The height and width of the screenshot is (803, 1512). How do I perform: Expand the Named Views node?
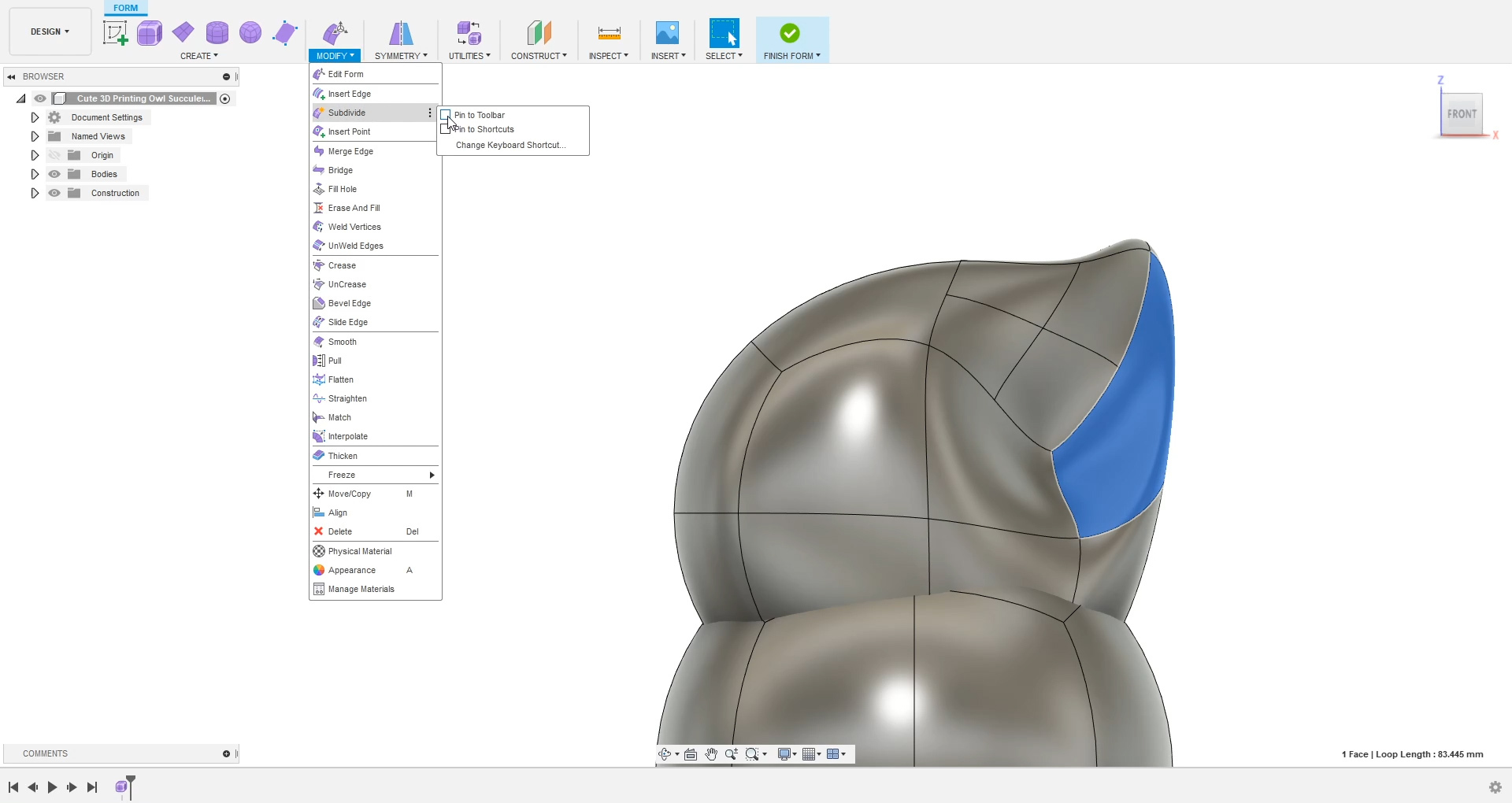35,136
